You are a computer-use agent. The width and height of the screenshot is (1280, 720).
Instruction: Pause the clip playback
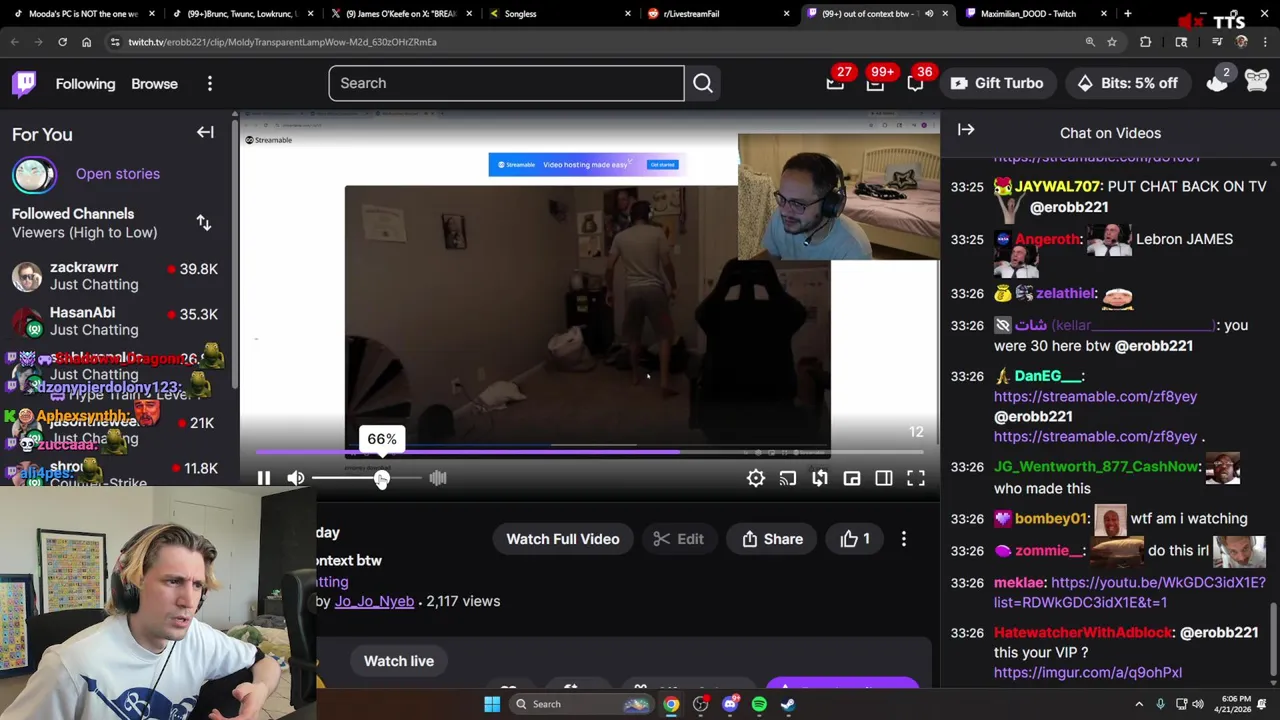coord(264,478)
